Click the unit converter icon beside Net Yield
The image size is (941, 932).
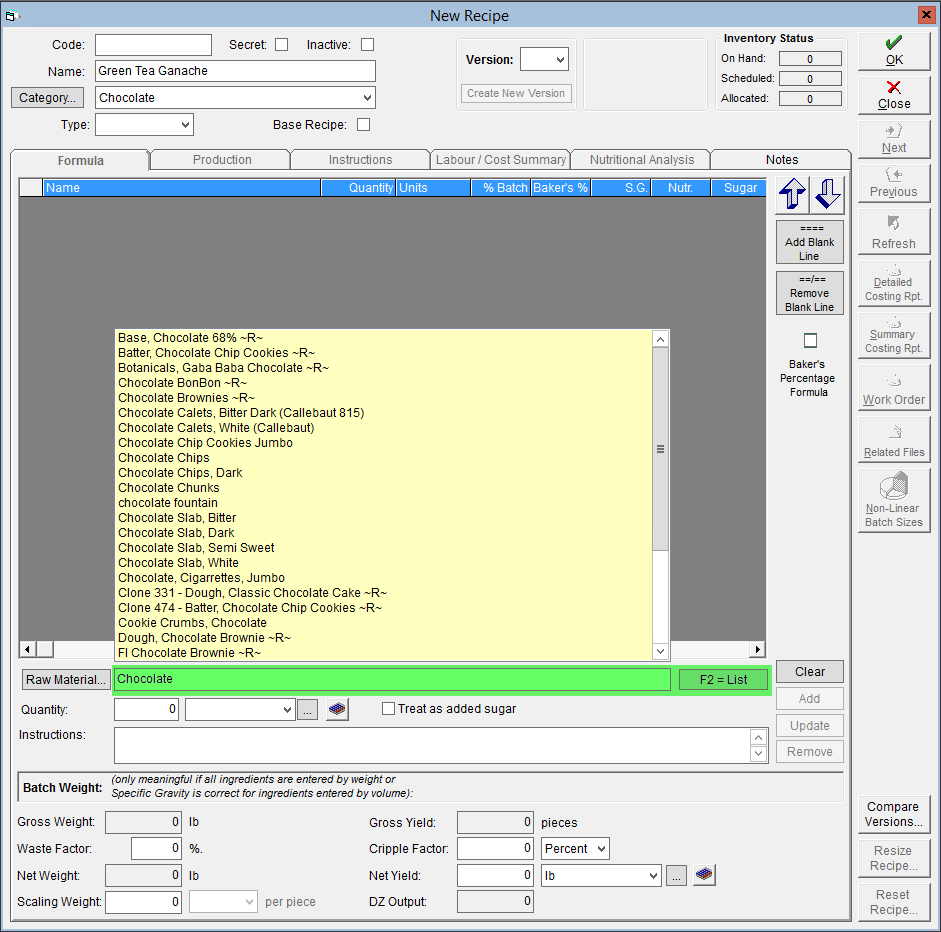(x=704, y=875)
